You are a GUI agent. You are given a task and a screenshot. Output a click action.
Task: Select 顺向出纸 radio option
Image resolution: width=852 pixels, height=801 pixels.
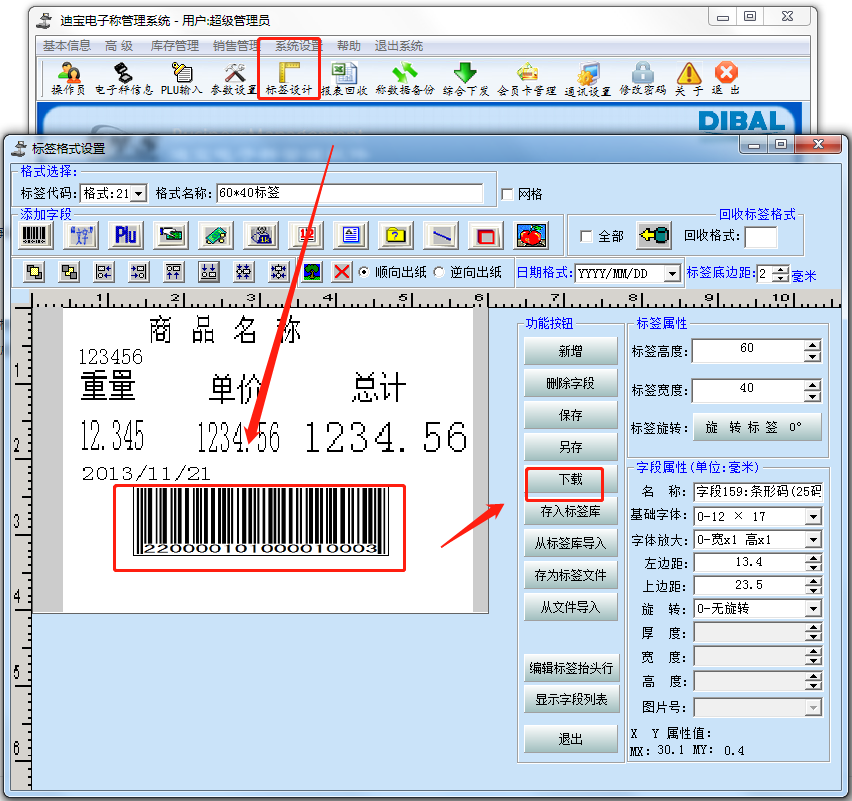point(364,272)
